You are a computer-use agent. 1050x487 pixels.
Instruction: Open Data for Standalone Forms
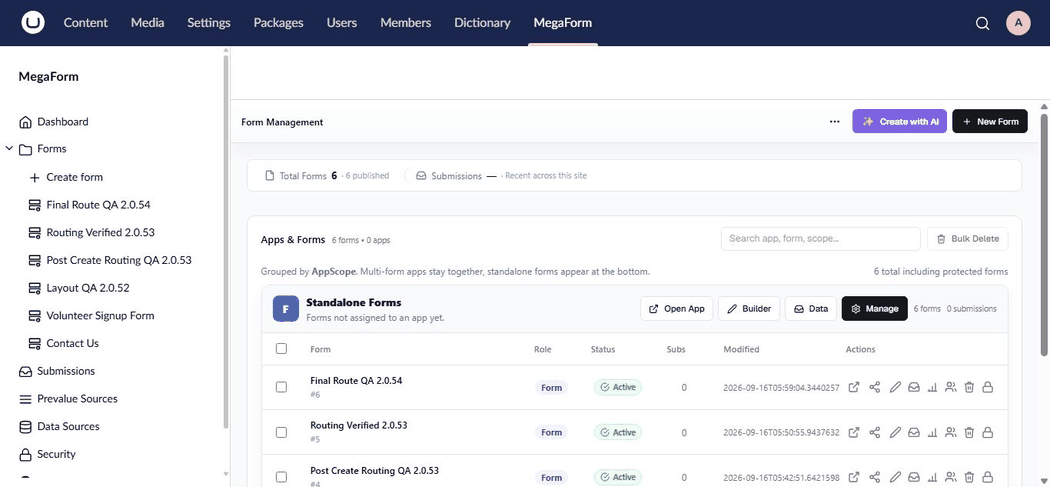pyautogui.click(x=811, y=309)
